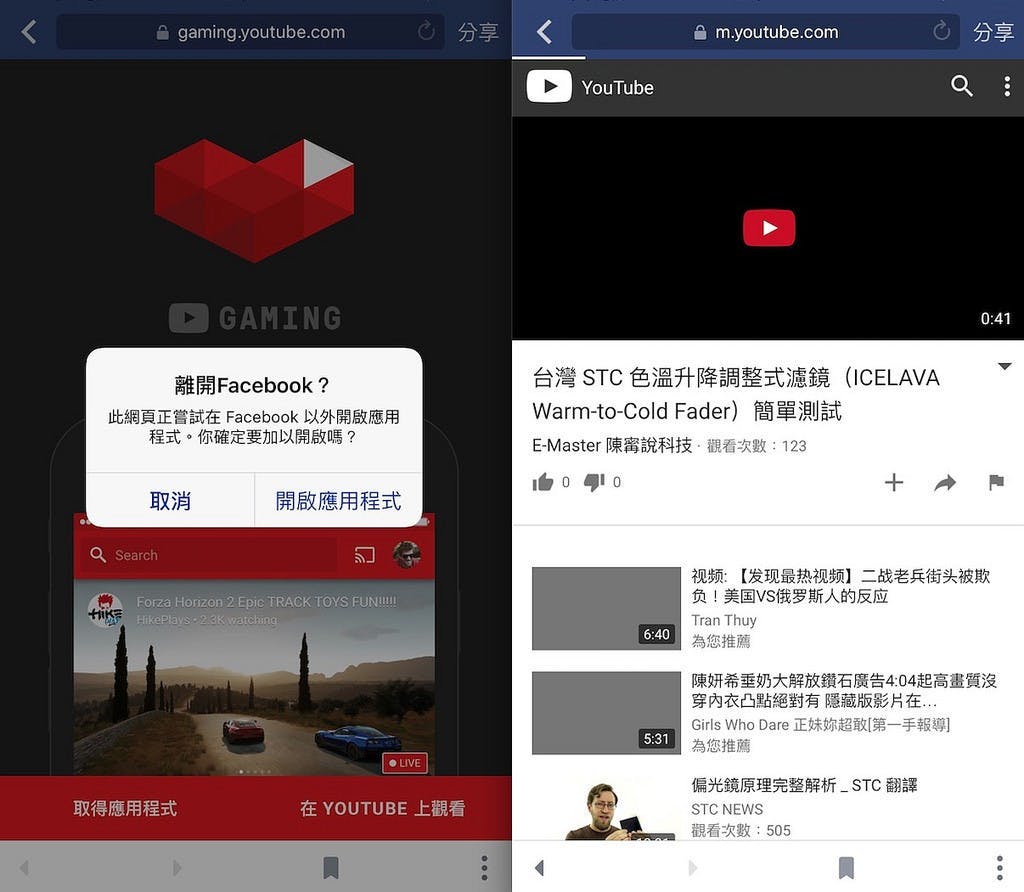Tap the profile avatar in gaming preview
Screen dimensions: 1024x892
406,554
